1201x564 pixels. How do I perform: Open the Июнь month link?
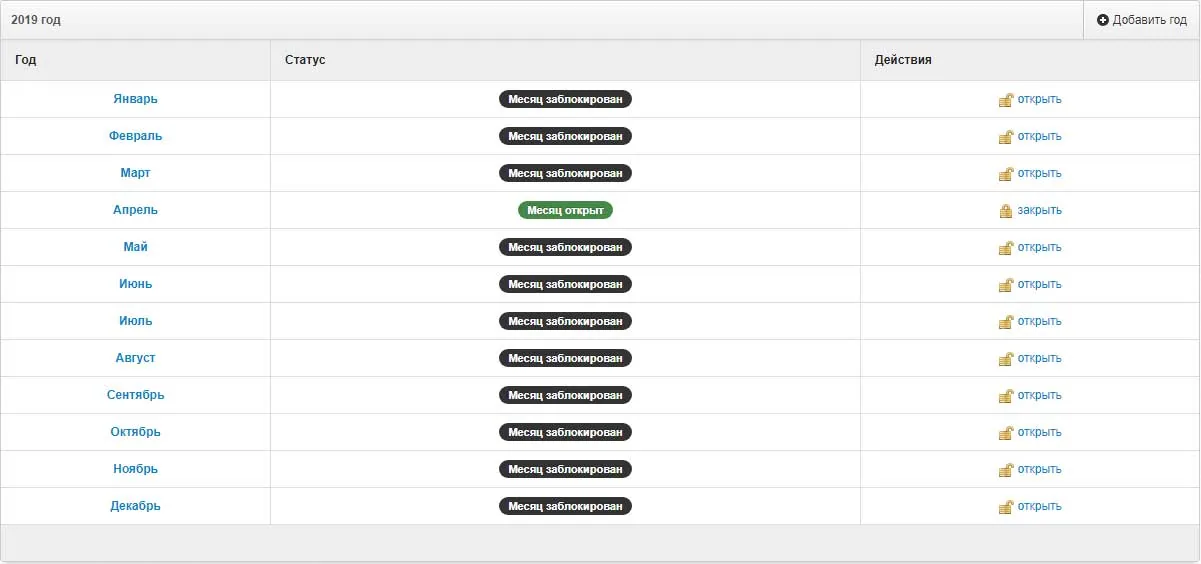click(135, 284)
